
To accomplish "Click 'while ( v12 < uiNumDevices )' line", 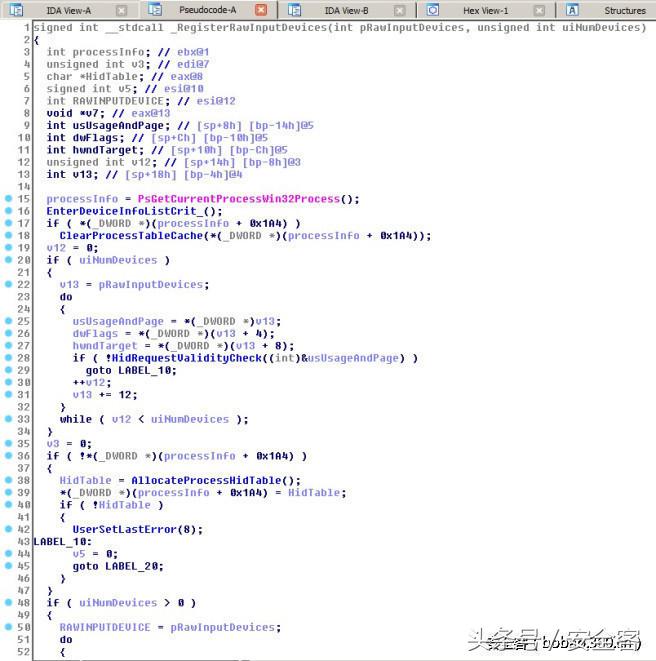I will coord(154,419).
